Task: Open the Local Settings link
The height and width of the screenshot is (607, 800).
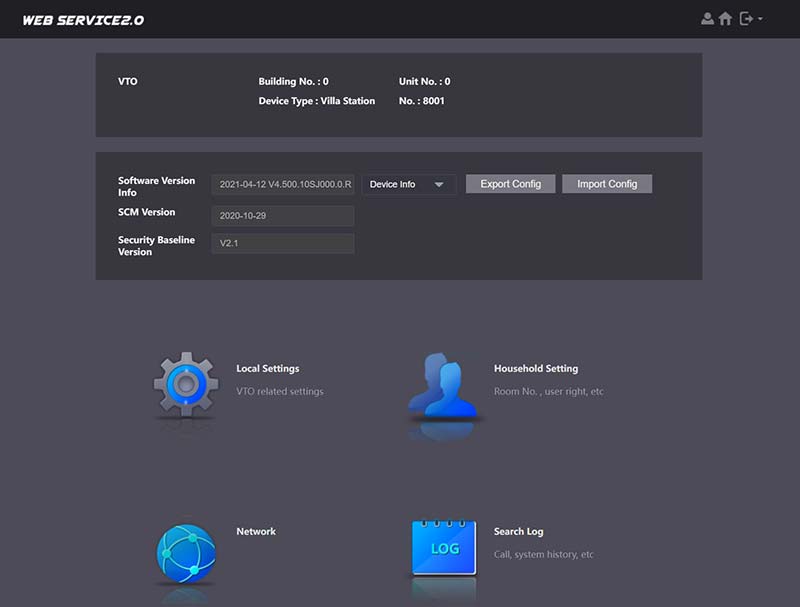Action: coord(268,368)
